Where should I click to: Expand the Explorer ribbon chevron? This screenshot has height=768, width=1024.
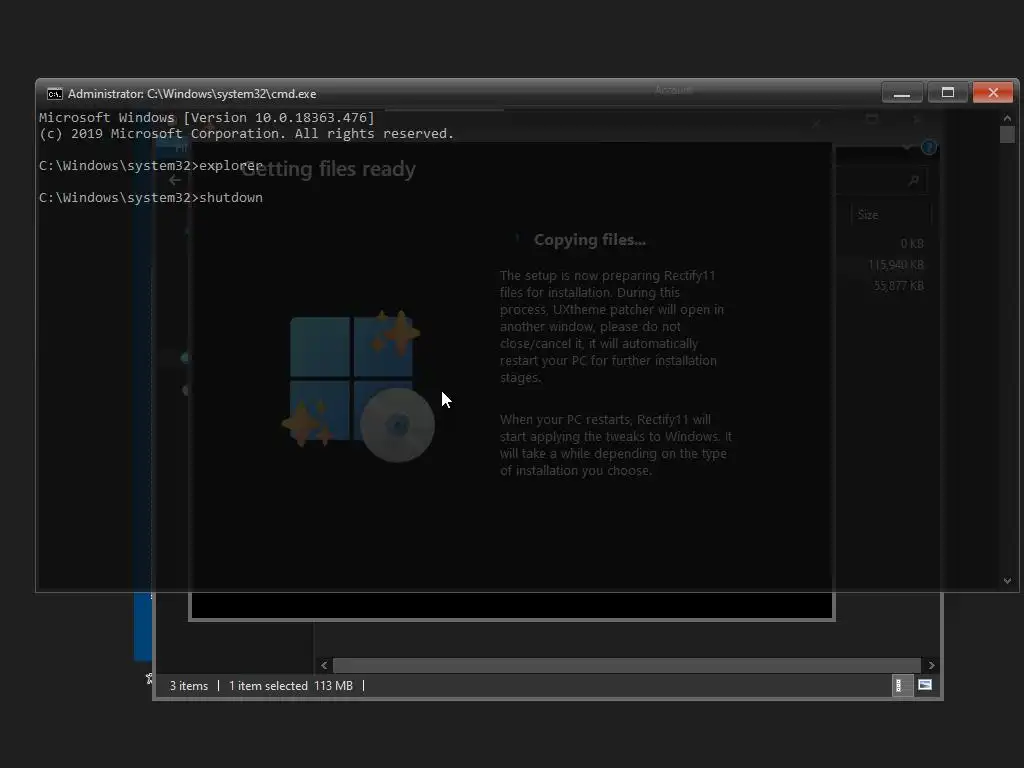[907, 148]
